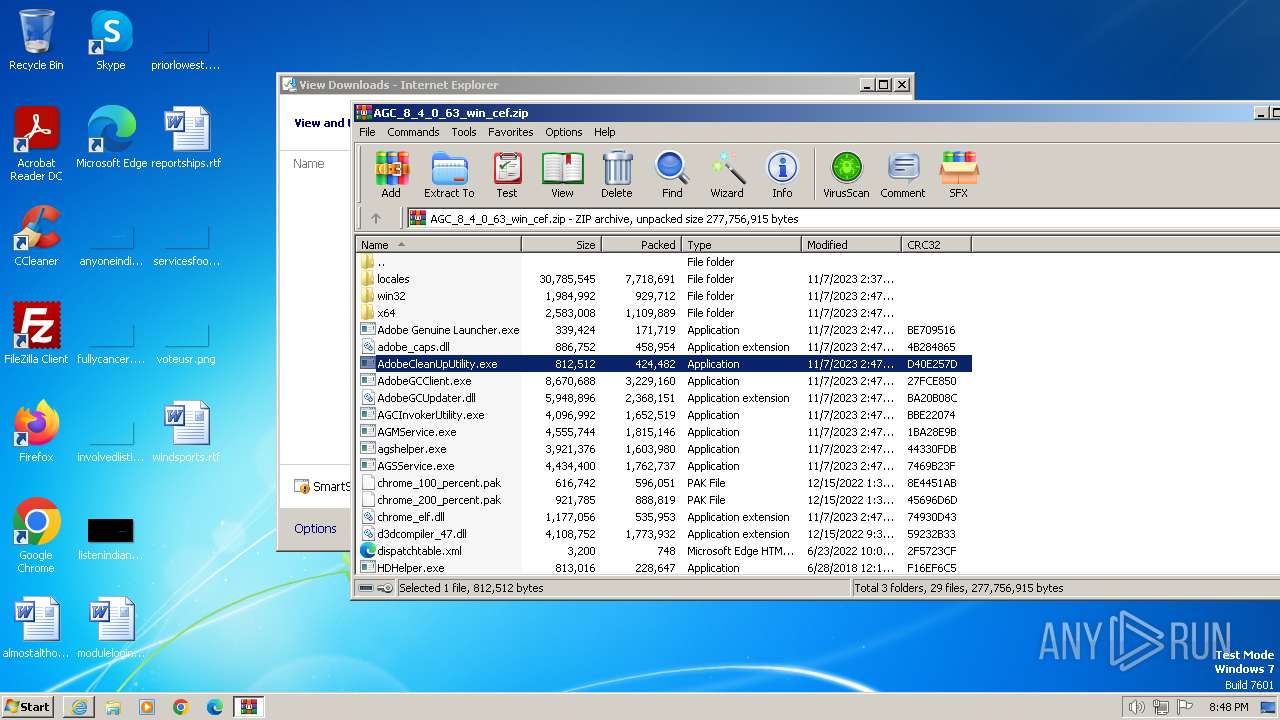Select the locales folder
Viewport: 1280px width, 720px height.
[x=393, y=279]
